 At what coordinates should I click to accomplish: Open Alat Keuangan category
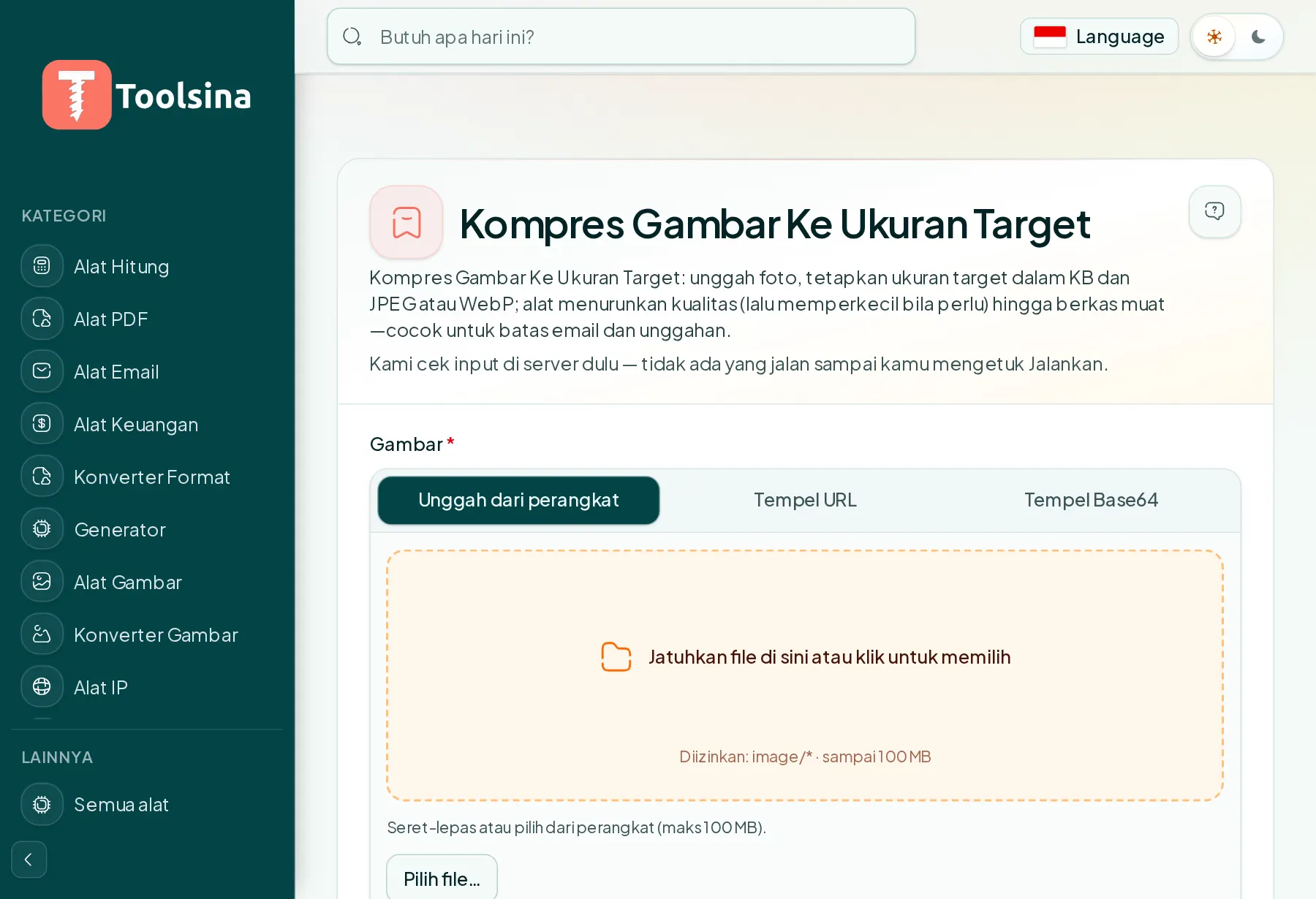coord(146,424)
